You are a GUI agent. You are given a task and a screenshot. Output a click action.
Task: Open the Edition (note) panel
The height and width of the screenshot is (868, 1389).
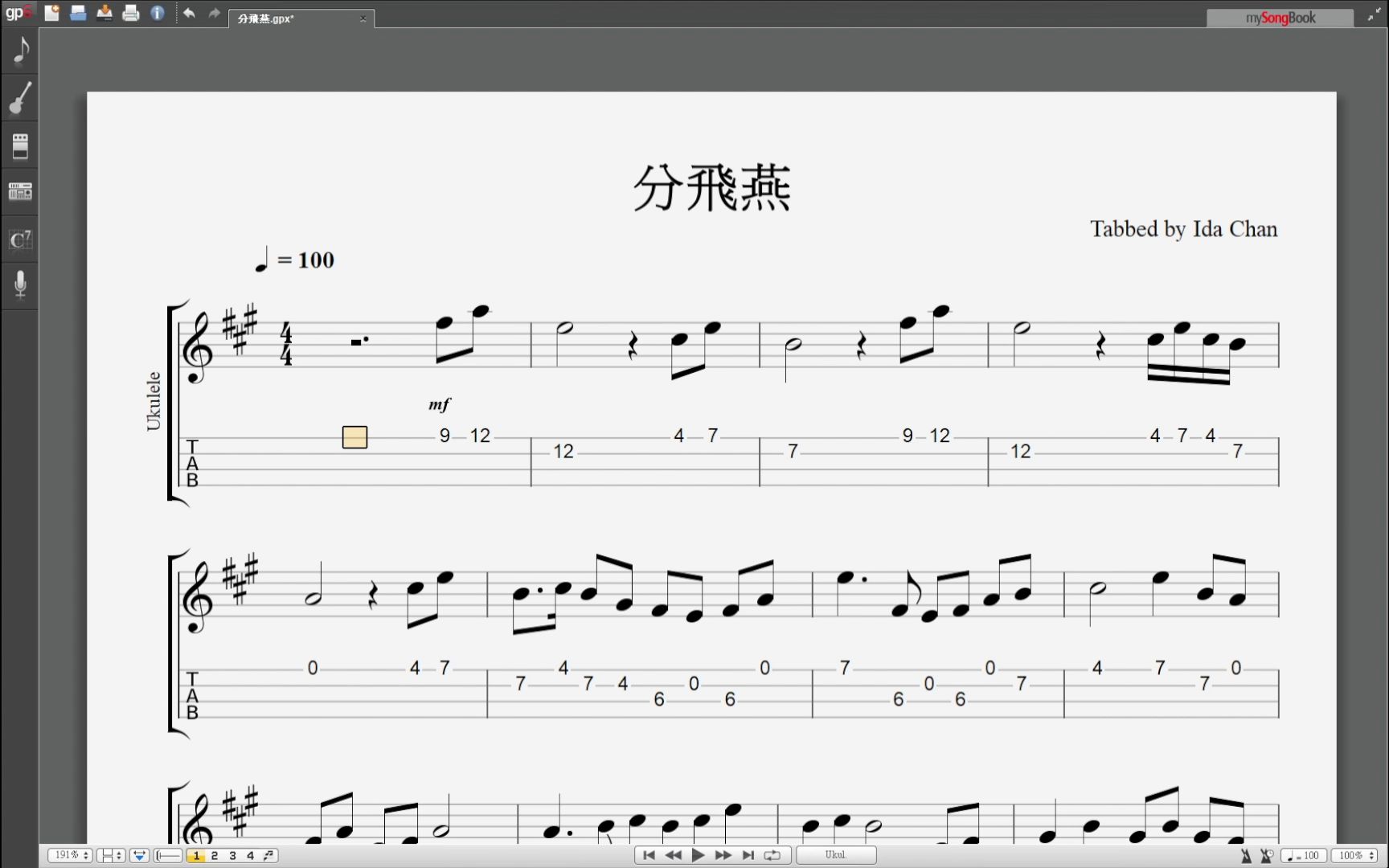point(20,51)
